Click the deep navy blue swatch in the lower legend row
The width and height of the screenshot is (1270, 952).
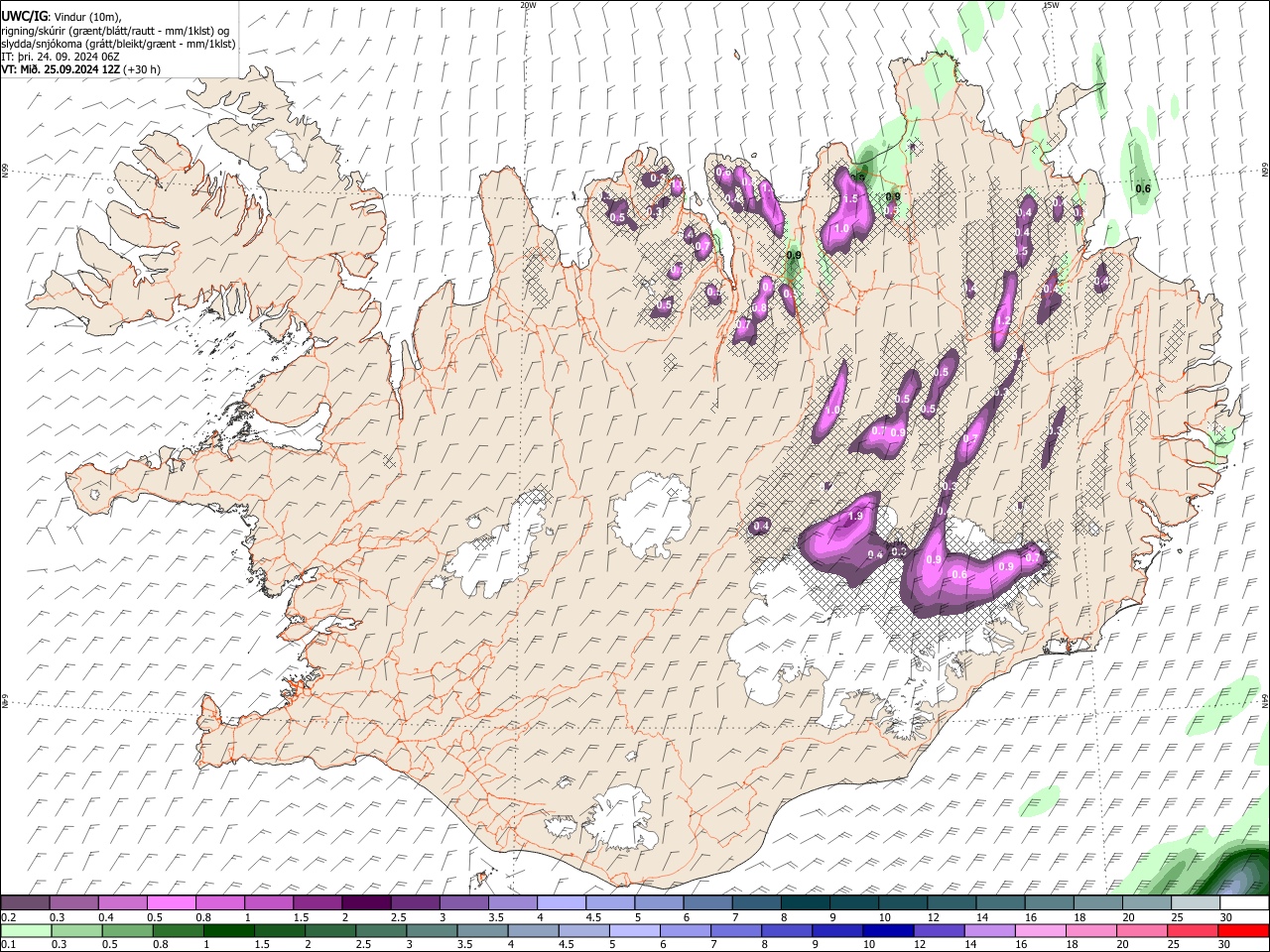coord(888,930)
